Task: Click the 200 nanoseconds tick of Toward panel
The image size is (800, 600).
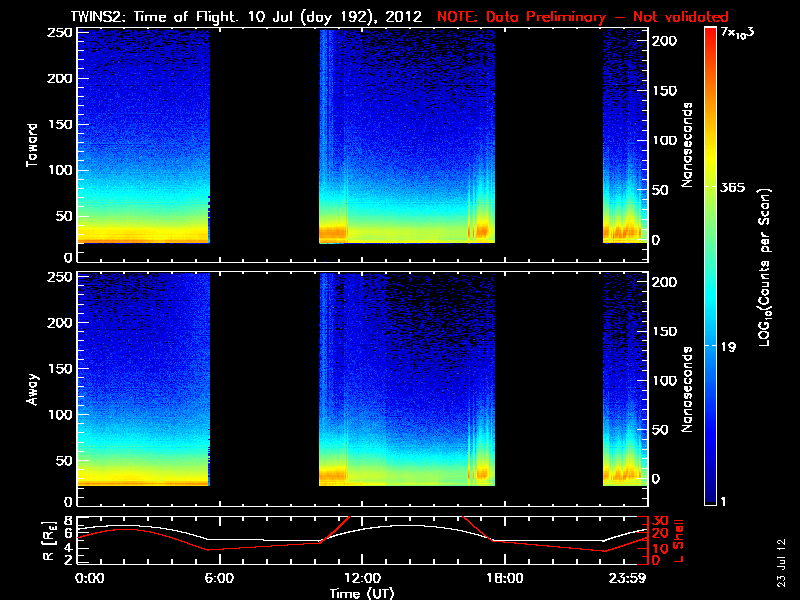Action: coord(665,41)
